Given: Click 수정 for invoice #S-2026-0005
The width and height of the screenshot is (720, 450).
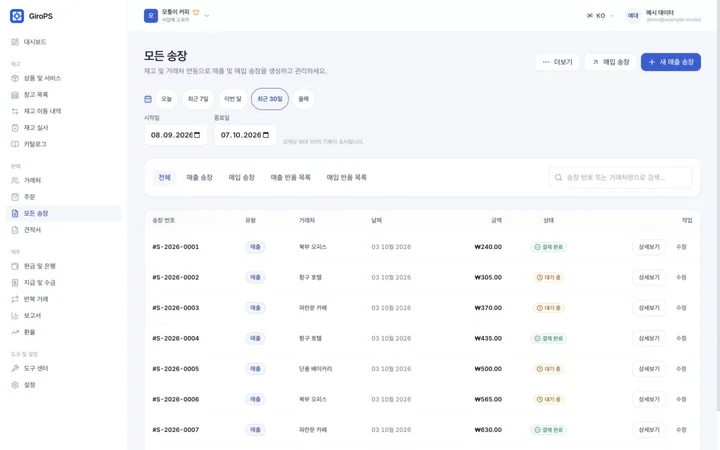Looking at the screenshot, I should click(681, 369).
